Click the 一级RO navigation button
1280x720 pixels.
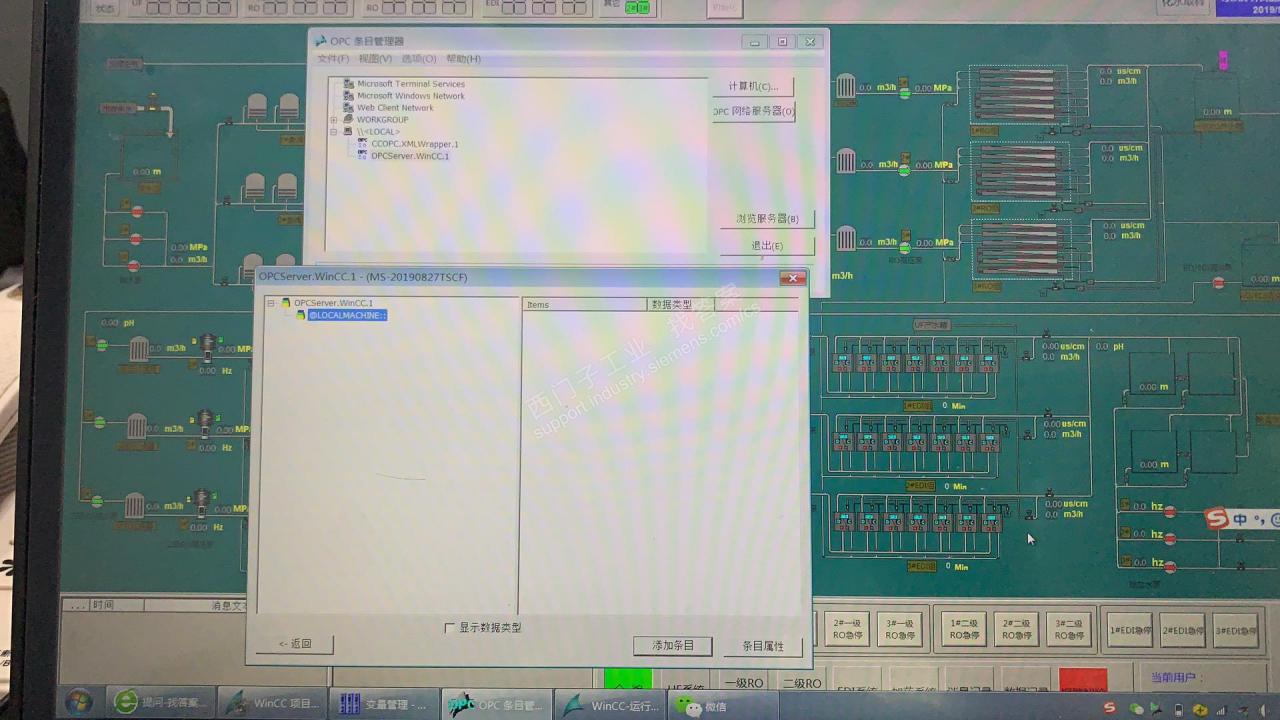(743, 682)
